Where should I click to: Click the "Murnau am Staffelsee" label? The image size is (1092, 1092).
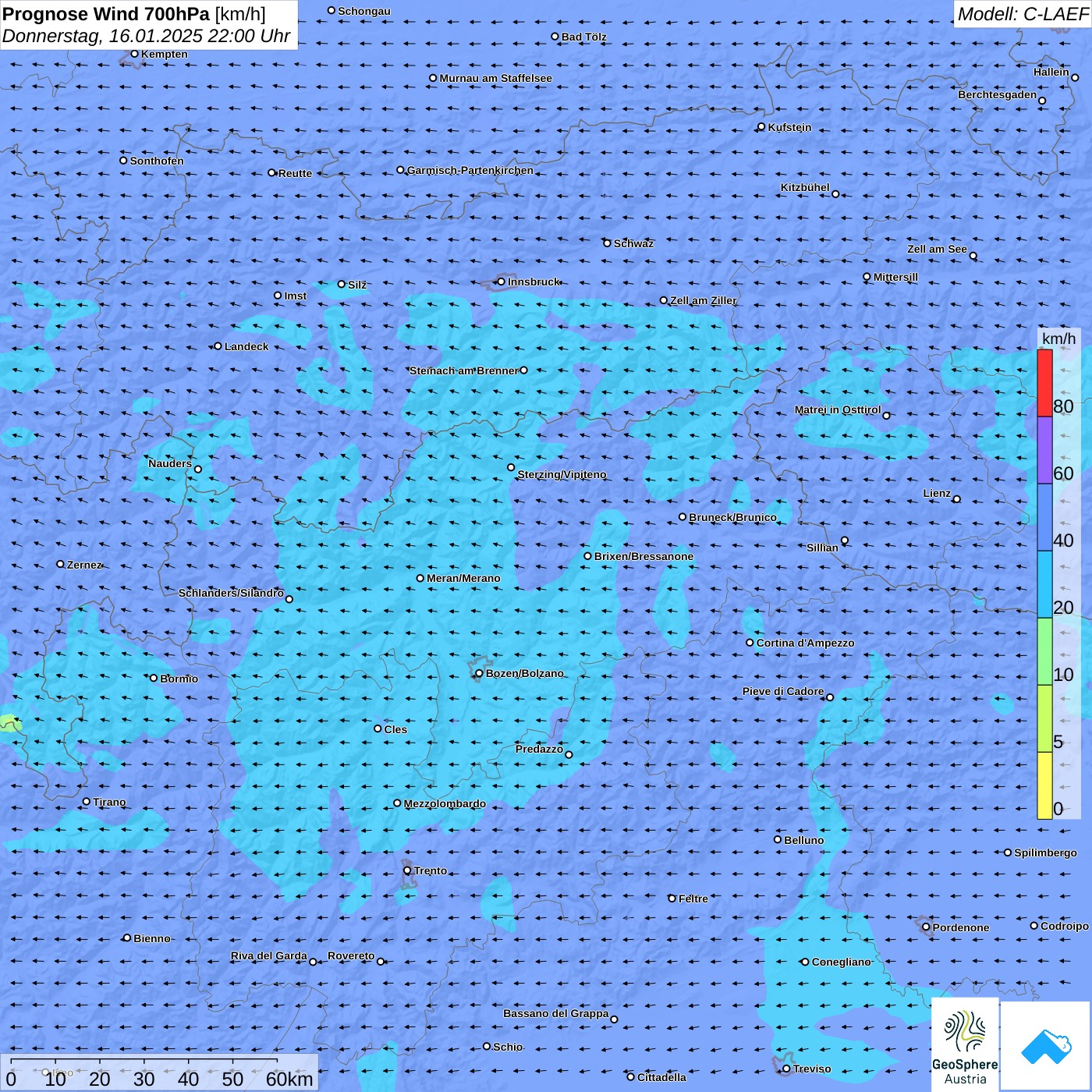tap(496, 78)
